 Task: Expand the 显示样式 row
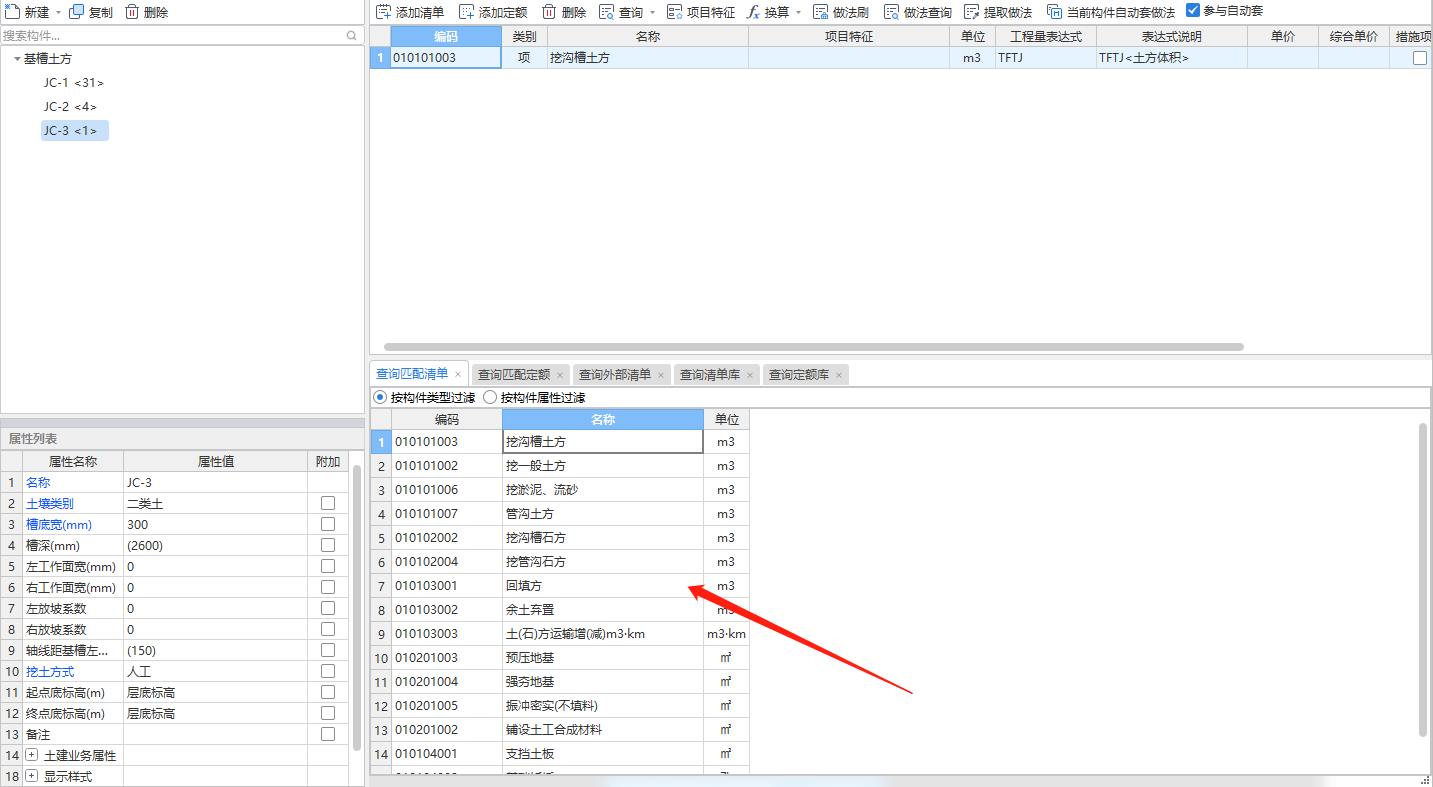pyautogui.click(x=32, y=776)
